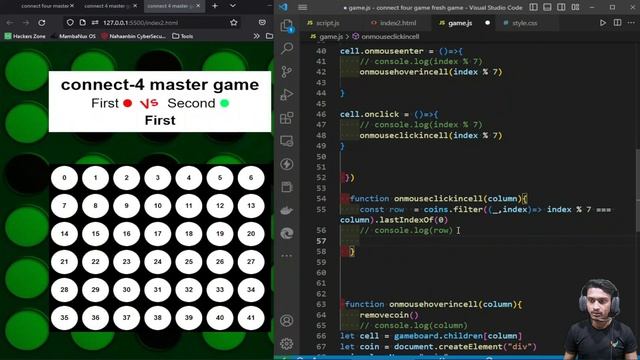The height and width of the screenshot is (360, 640).
Task: Switch to 'connect four master' browser tab
Action: coord(44,6)
